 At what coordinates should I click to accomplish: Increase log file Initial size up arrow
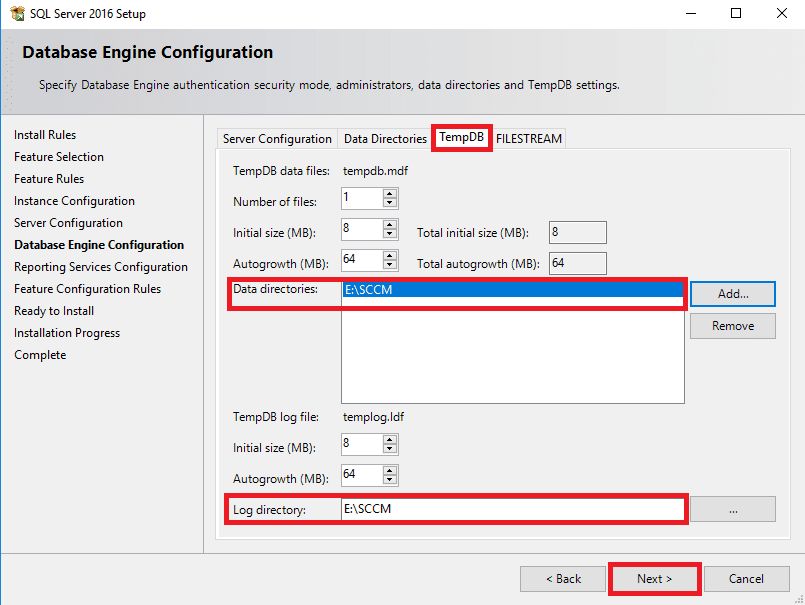point(390,440)
